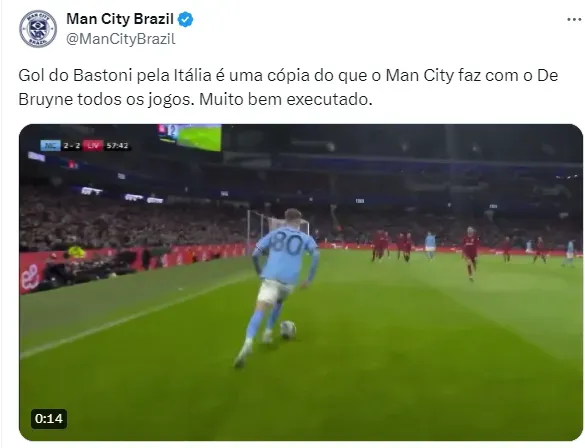Click the 2-2 scoreboard overlay in video
This screenshot has height=448, width=585.
pos(72,145)
